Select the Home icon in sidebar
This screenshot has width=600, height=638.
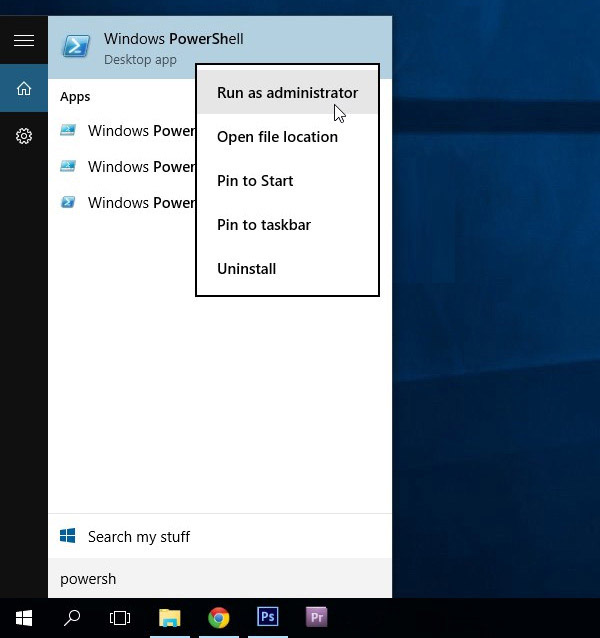(24, 89)
